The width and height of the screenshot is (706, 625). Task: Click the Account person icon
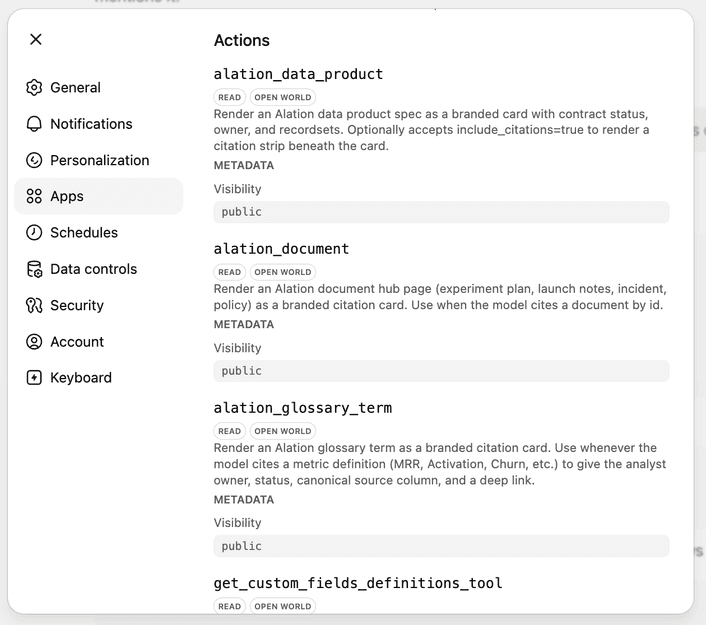pos(34,342)
